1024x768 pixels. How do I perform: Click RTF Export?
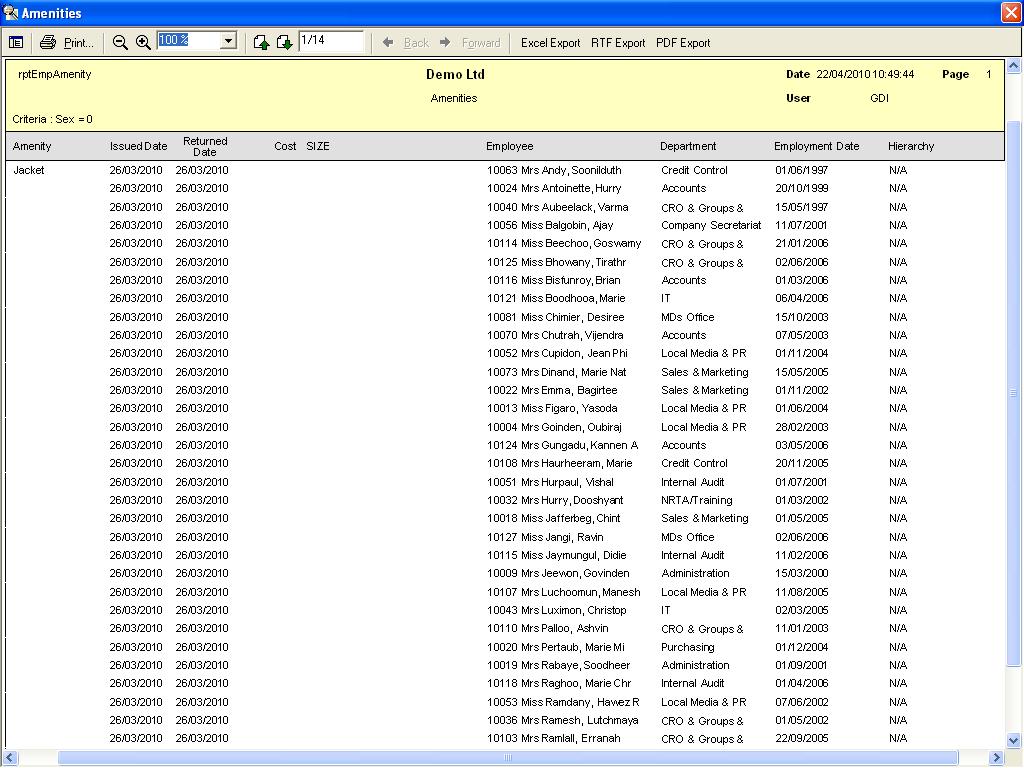click(x=618, y=43)
